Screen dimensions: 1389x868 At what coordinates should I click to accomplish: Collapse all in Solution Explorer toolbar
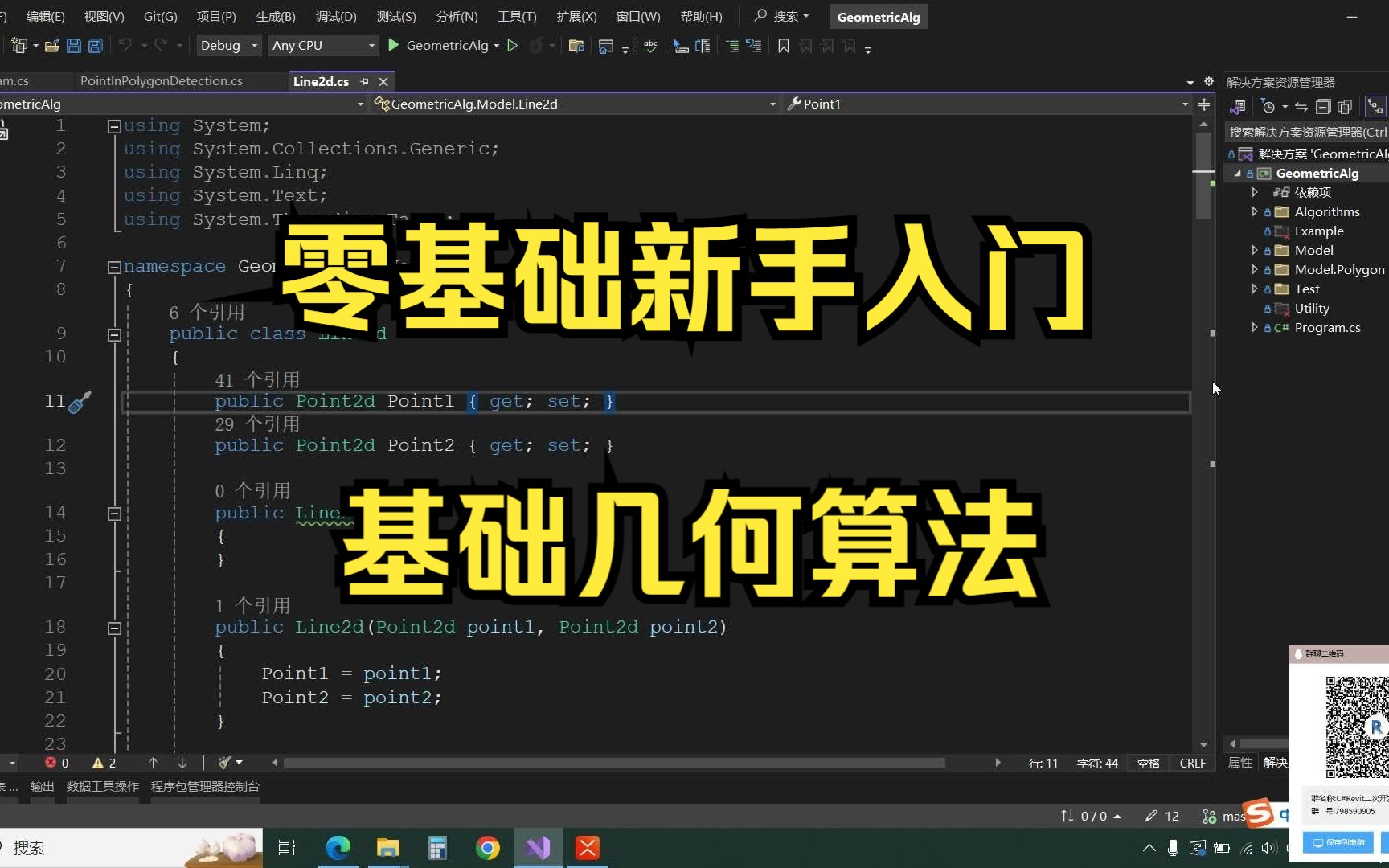point(1323,107)
